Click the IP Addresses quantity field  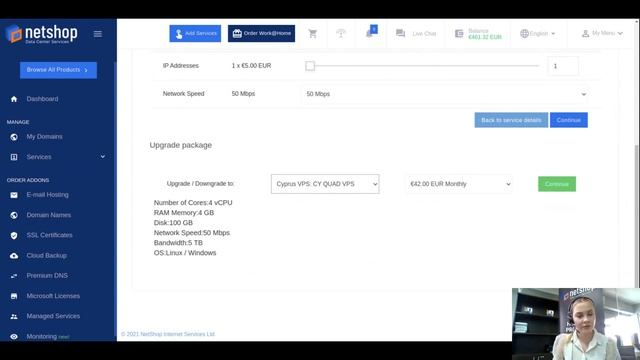[563, 66]
